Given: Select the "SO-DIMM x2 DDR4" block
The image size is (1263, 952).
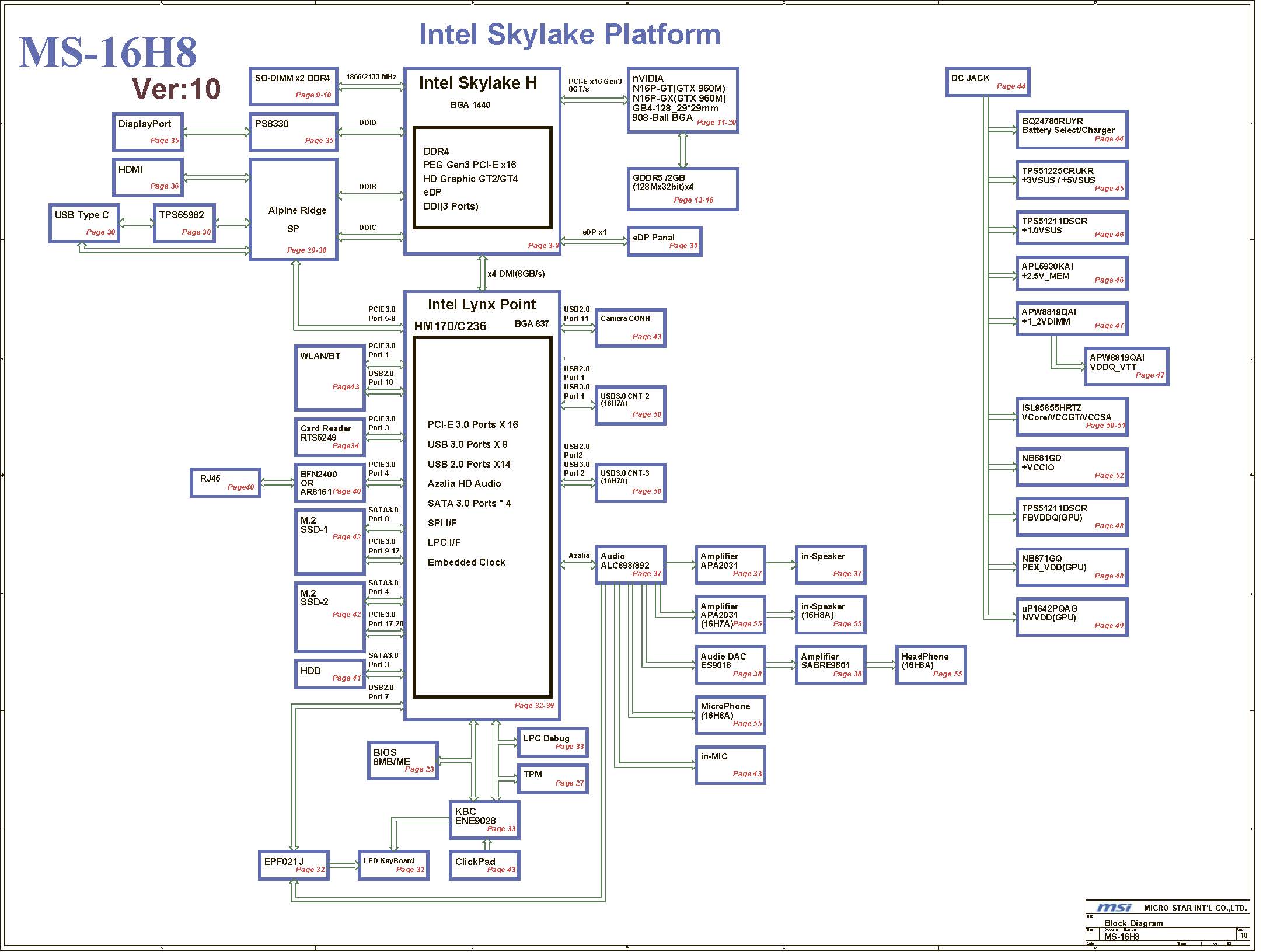Looking at the screenshot, I should tap(294, 86).
